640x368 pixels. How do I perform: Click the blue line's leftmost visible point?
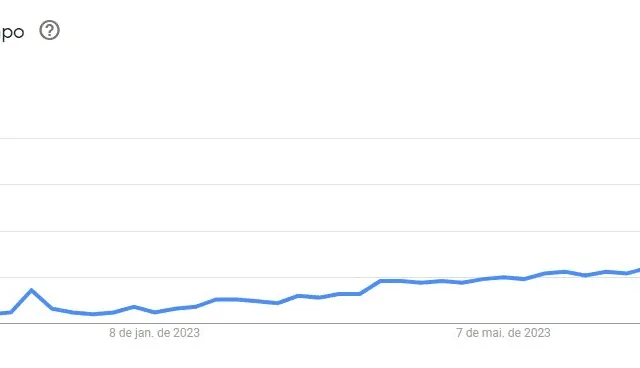click(x=2, y=313)
